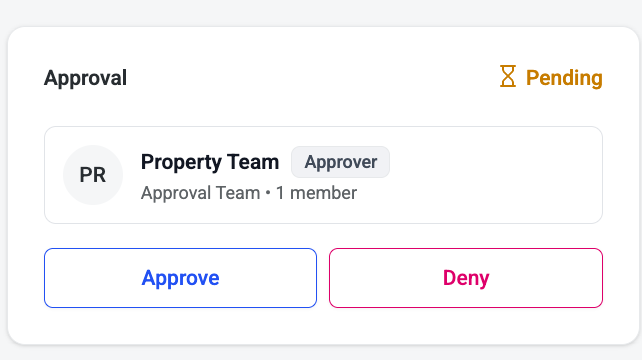View the Pending approval status indicator
Screen dimensions: 642x360
tap(551, 77)
